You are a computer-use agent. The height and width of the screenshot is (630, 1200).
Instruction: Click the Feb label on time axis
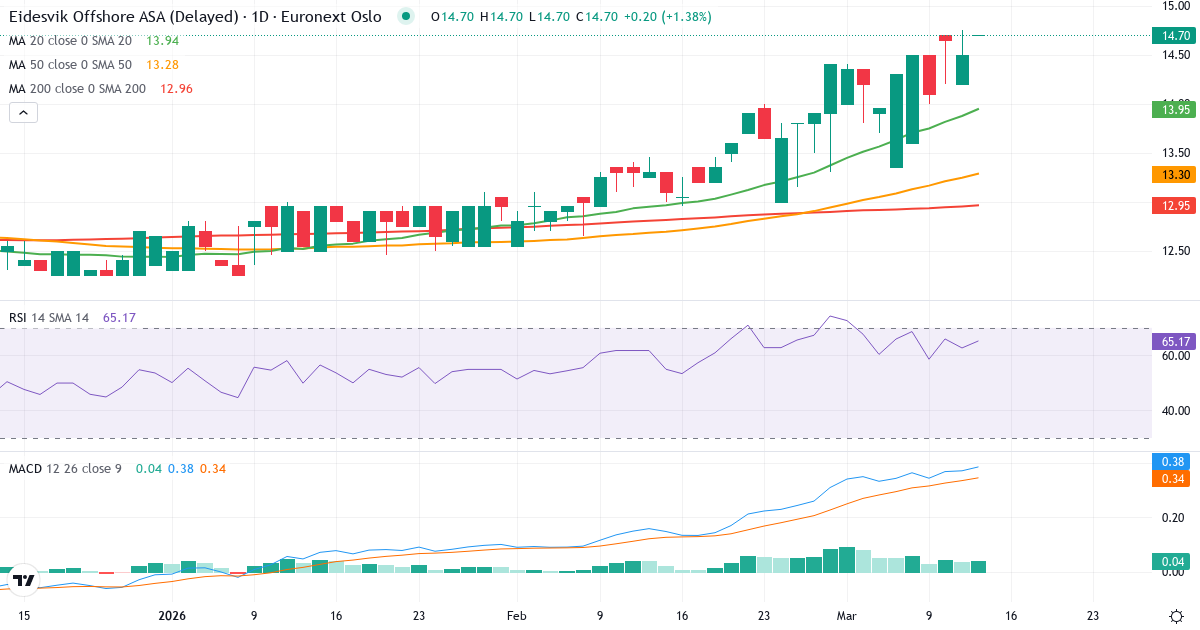[x=516, y=616]
